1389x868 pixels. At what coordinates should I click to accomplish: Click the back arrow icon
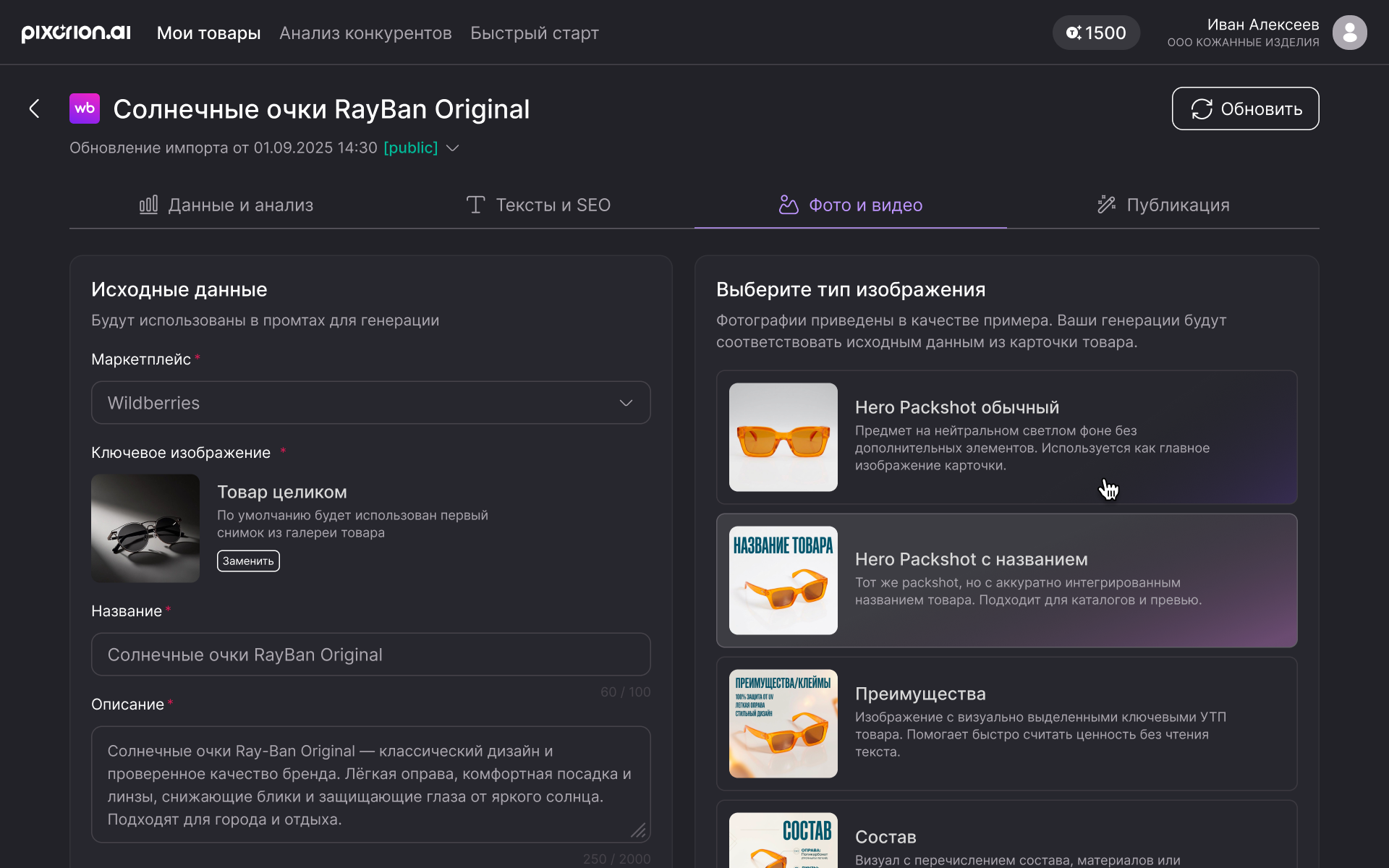click(x=34, y=109)
